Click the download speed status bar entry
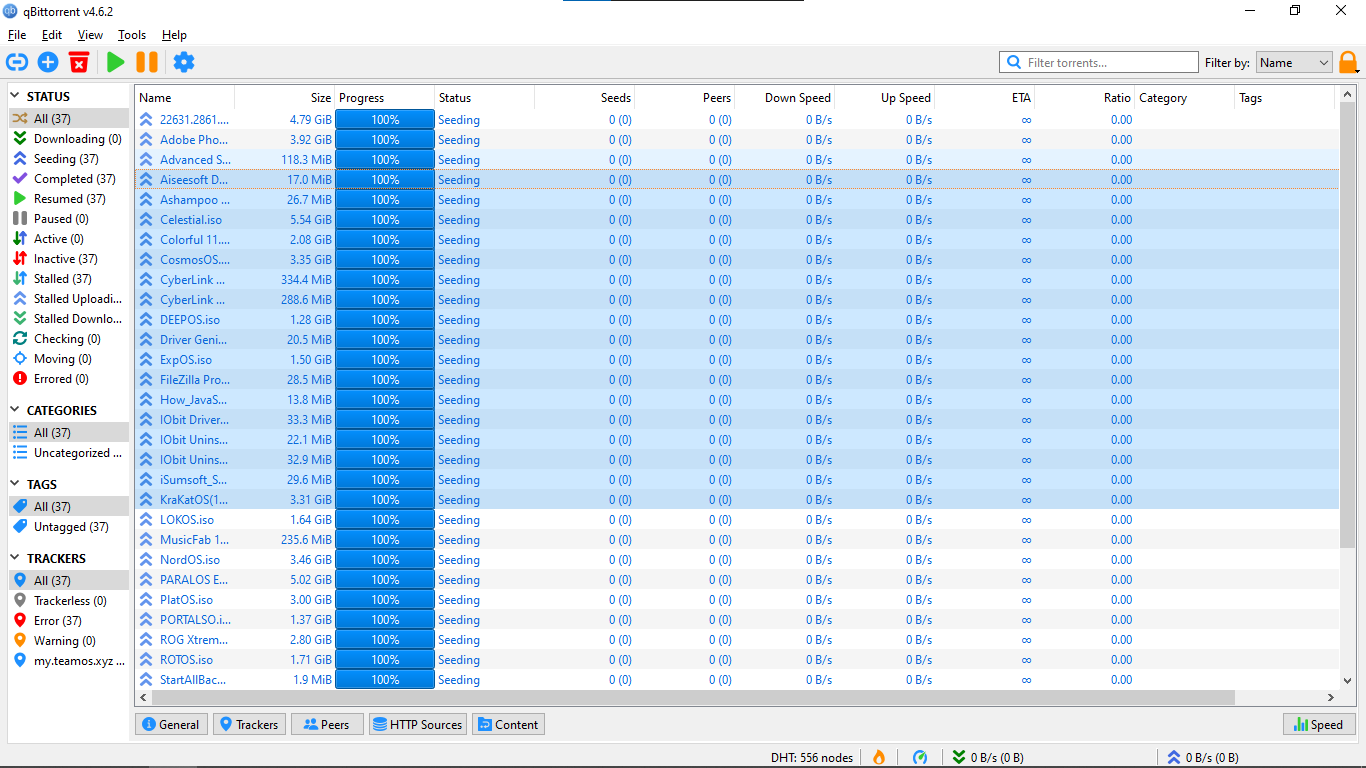 point(987,757)
